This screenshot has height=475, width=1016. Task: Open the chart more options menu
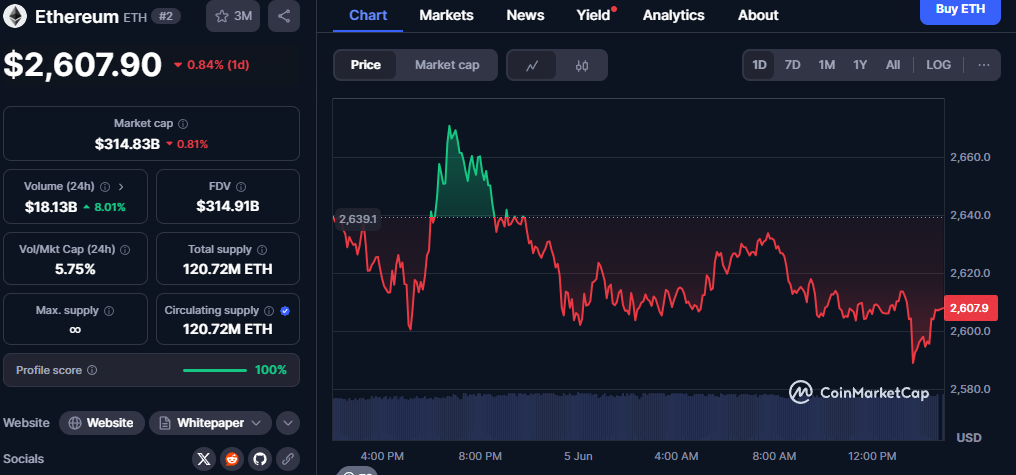(x=984, y=65)
